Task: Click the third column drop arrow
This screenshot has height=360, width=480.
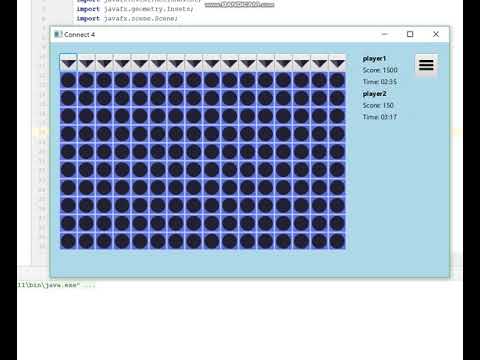Action: coord(105,63)
